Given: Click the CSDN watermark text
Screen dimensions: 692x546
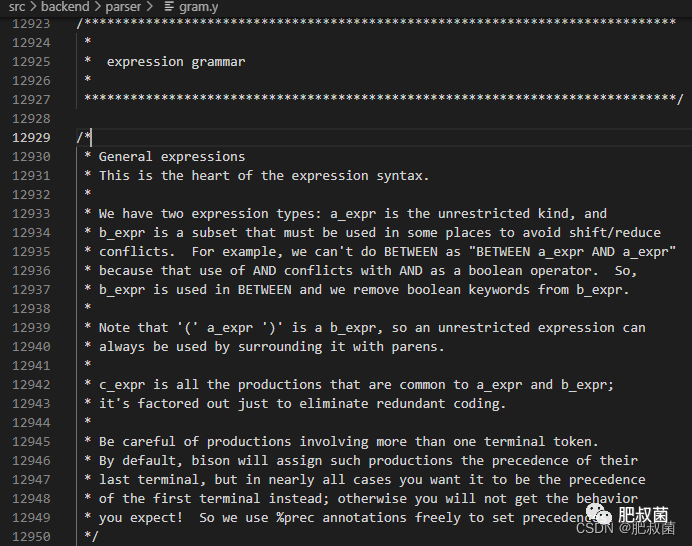Looking at the screenshot, I should pos(594,527).
